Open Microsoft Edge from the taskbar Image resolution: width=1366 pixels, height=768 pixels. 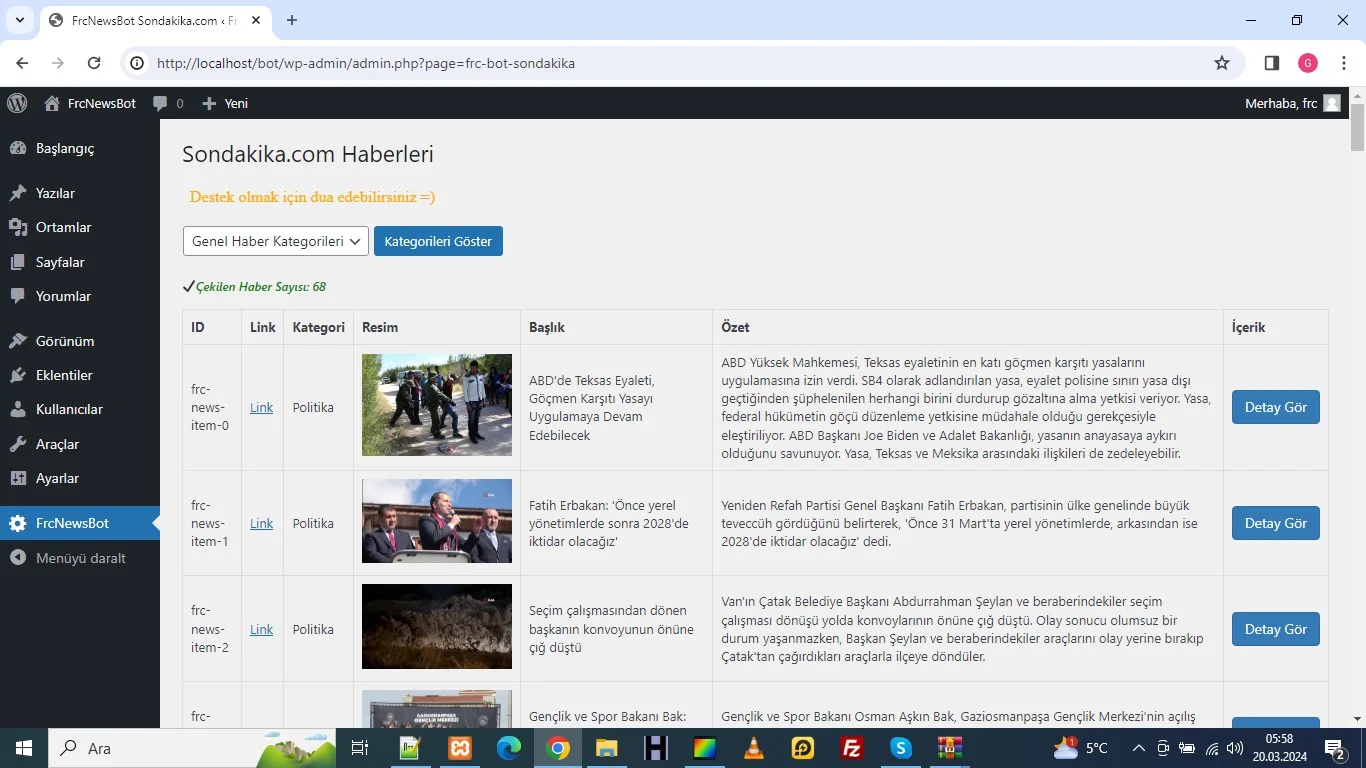tap(509, 748)
